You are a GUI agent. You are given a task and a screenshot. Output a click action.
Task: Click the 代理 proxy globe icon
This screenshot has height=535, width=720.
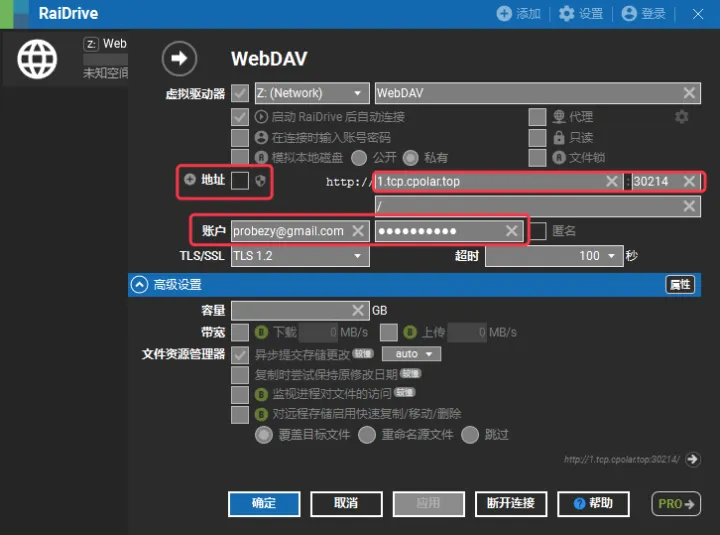click(x=558, y=117)
